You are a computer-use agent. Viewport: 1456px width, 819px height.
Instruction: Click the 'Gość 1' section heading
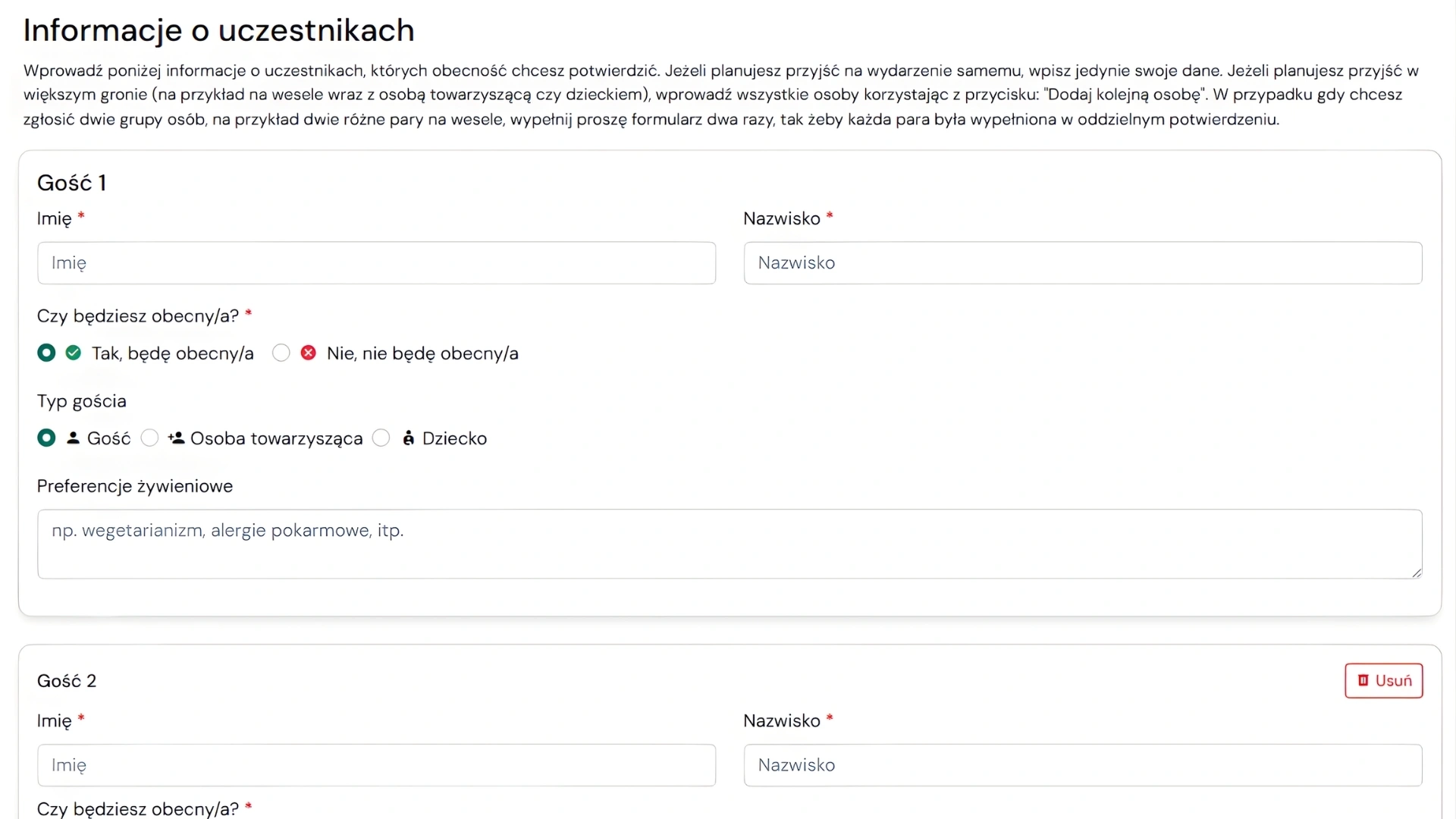pos(72,183)
